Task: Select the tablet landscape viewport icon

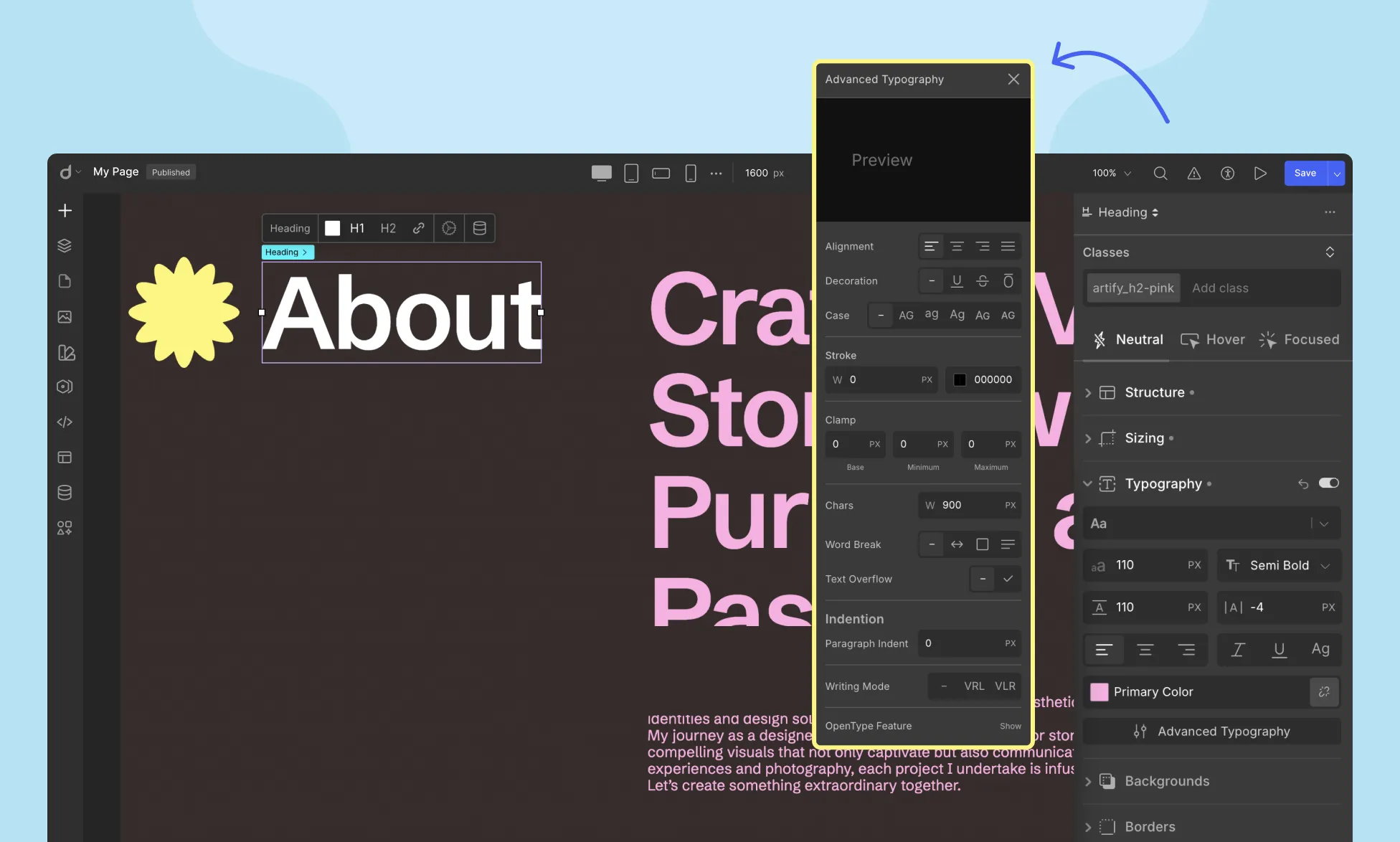Action: click(x=661, y=173)
